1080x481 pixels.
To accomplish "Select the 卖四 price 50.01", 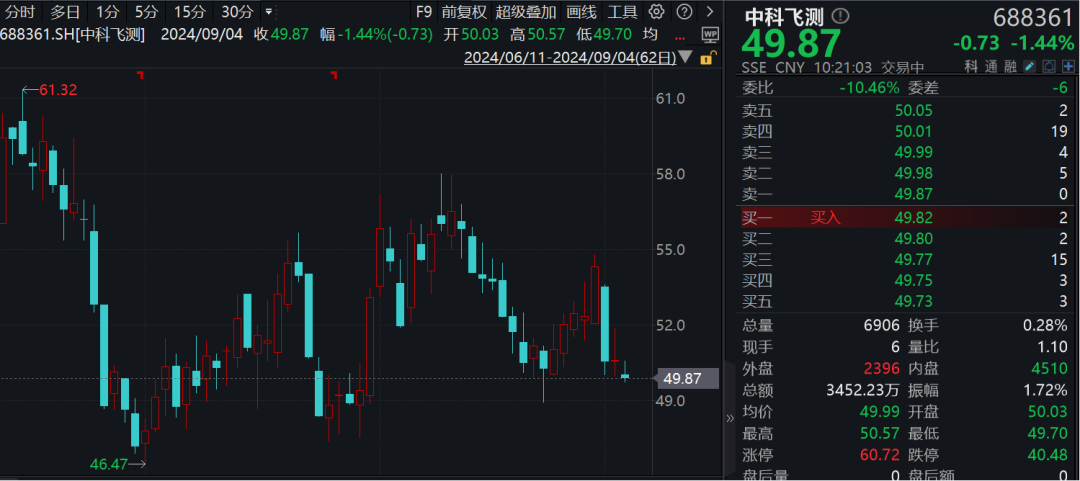I will click(913, 131).
